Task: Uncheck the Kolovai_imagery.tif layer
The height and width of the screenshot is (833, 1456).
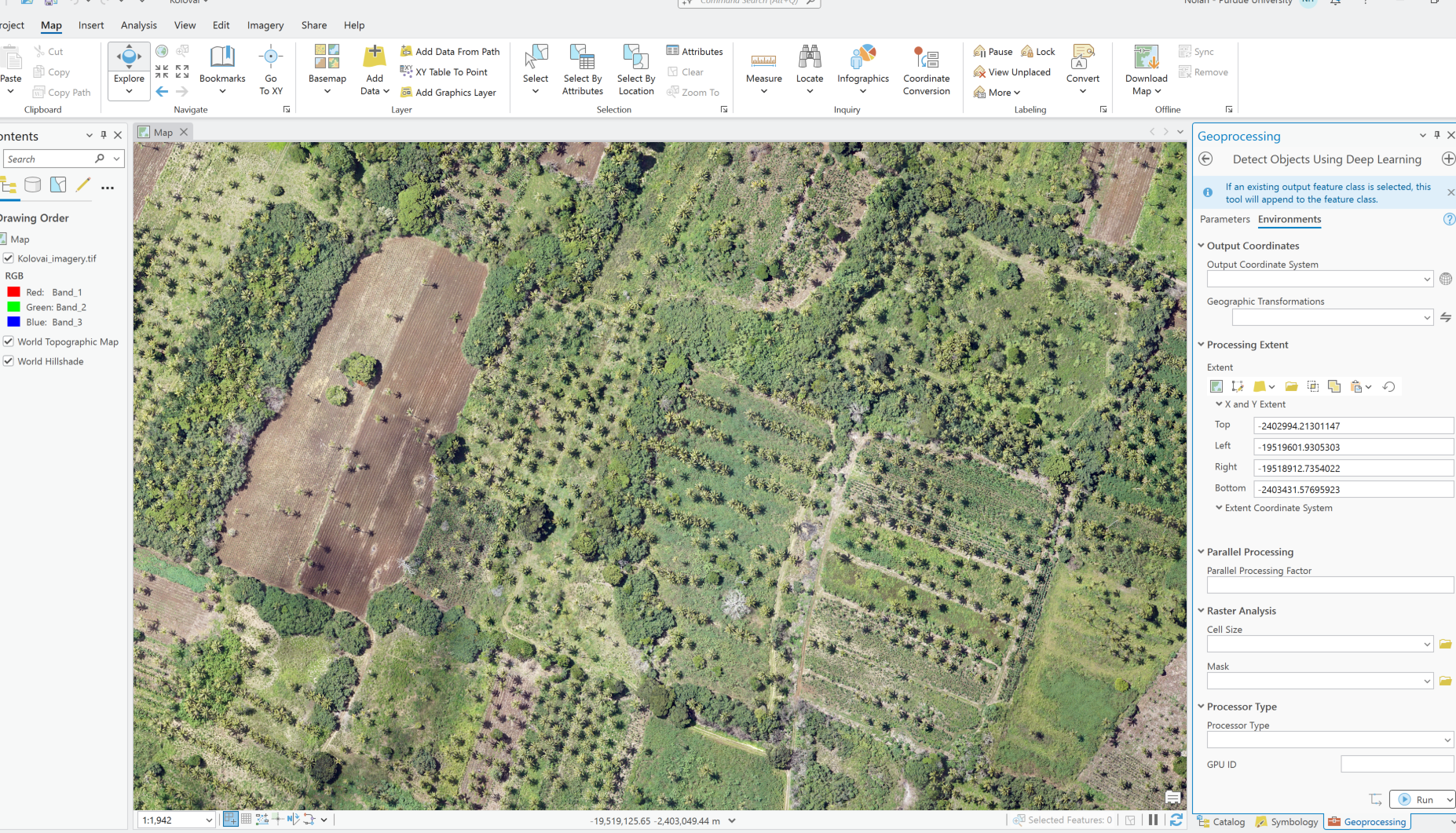Action: coord(9,258)
